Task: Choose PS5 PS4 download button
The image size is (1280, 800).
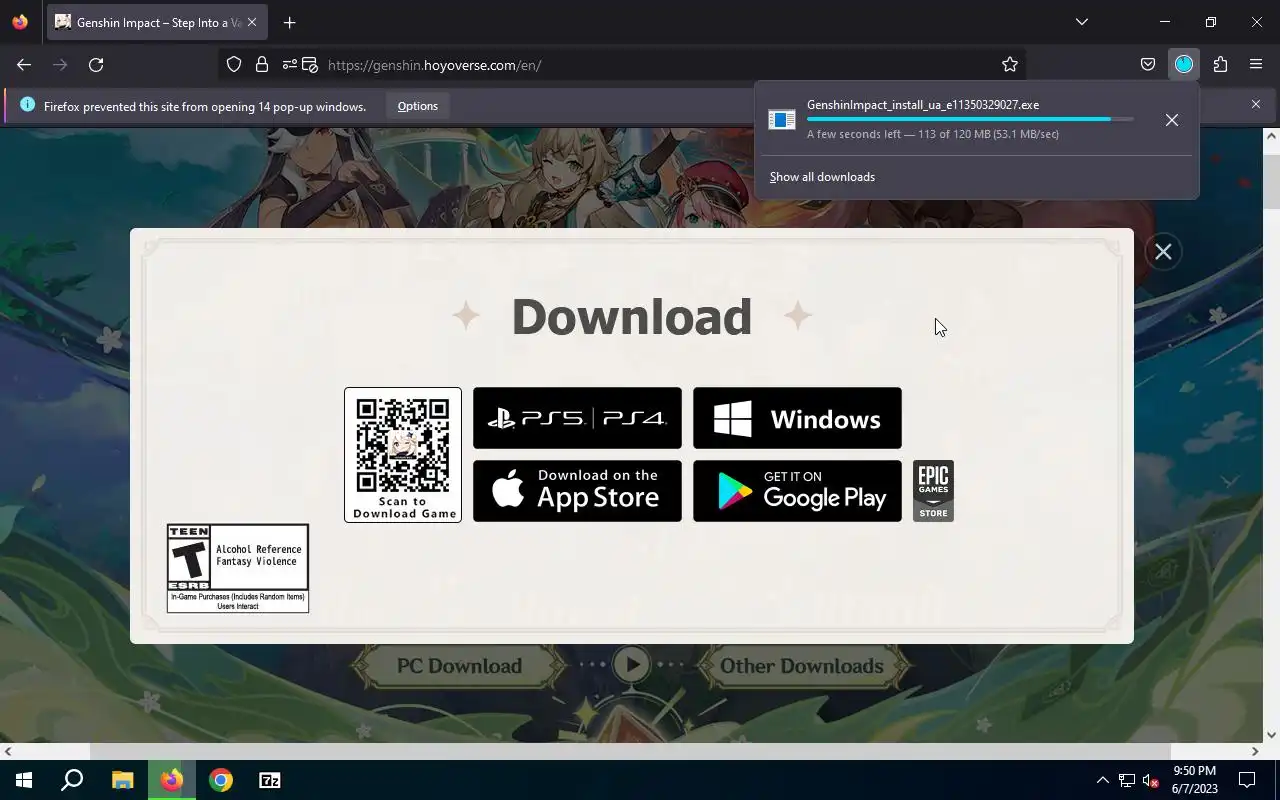Action: 577,418
